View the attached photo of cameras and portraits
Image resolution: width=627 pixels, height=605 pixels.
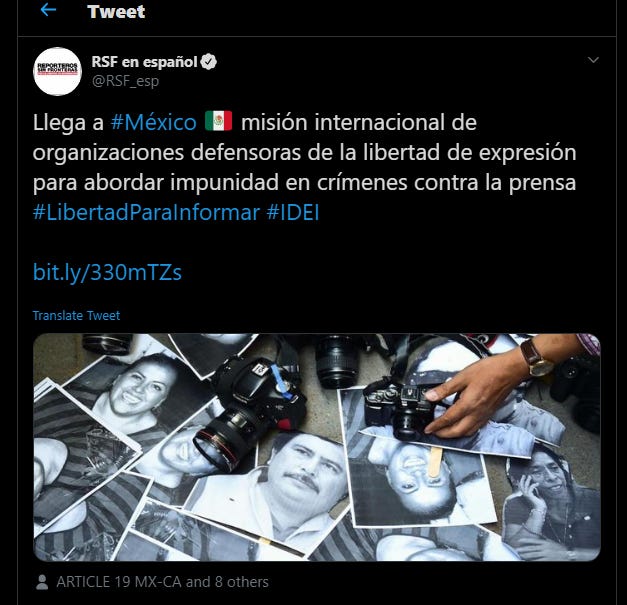pos(317,447)
